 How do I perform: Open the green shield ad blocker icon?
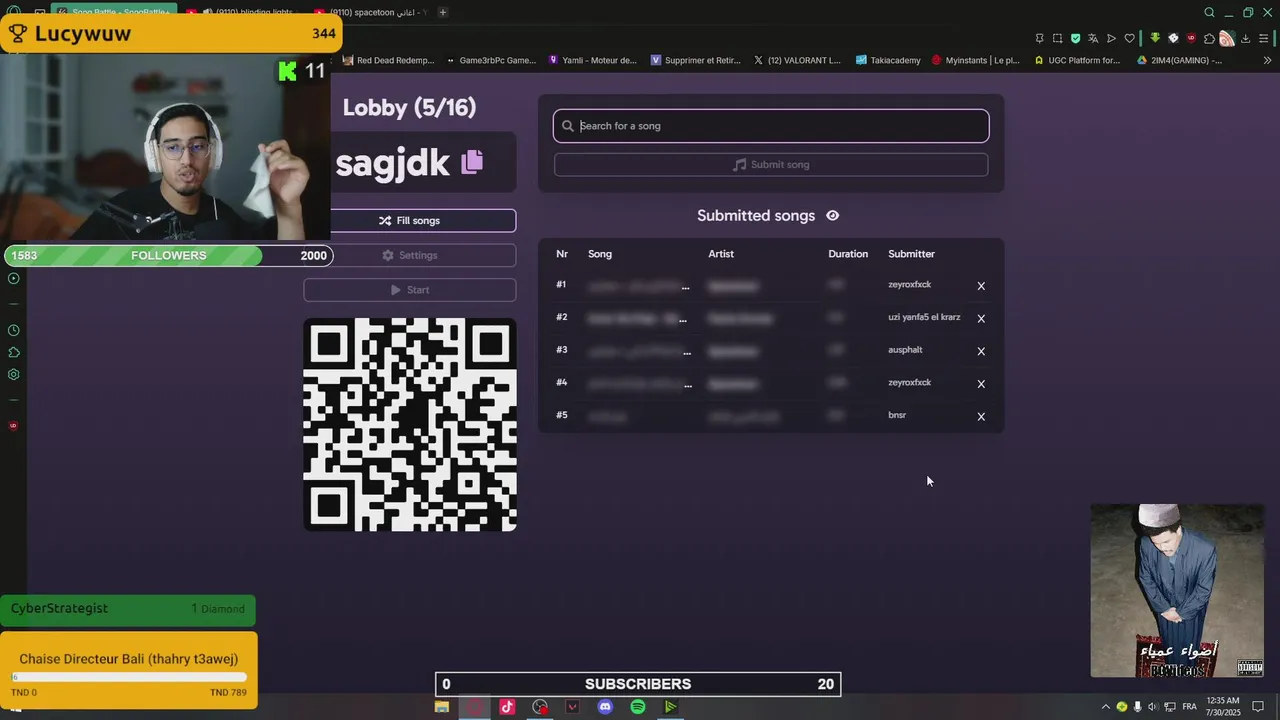(x=1075, y=38)
